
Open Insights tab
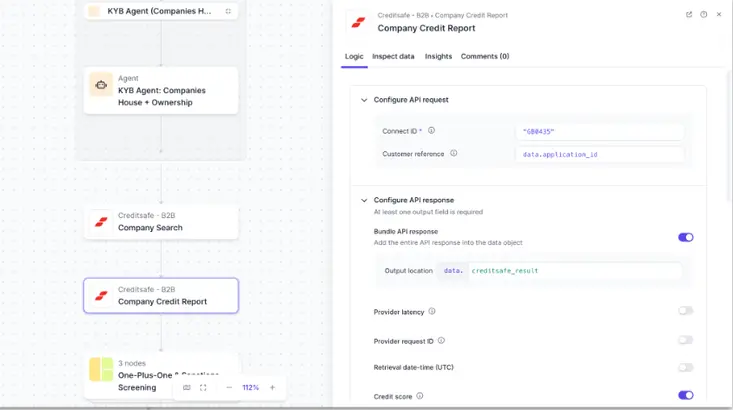438,56
